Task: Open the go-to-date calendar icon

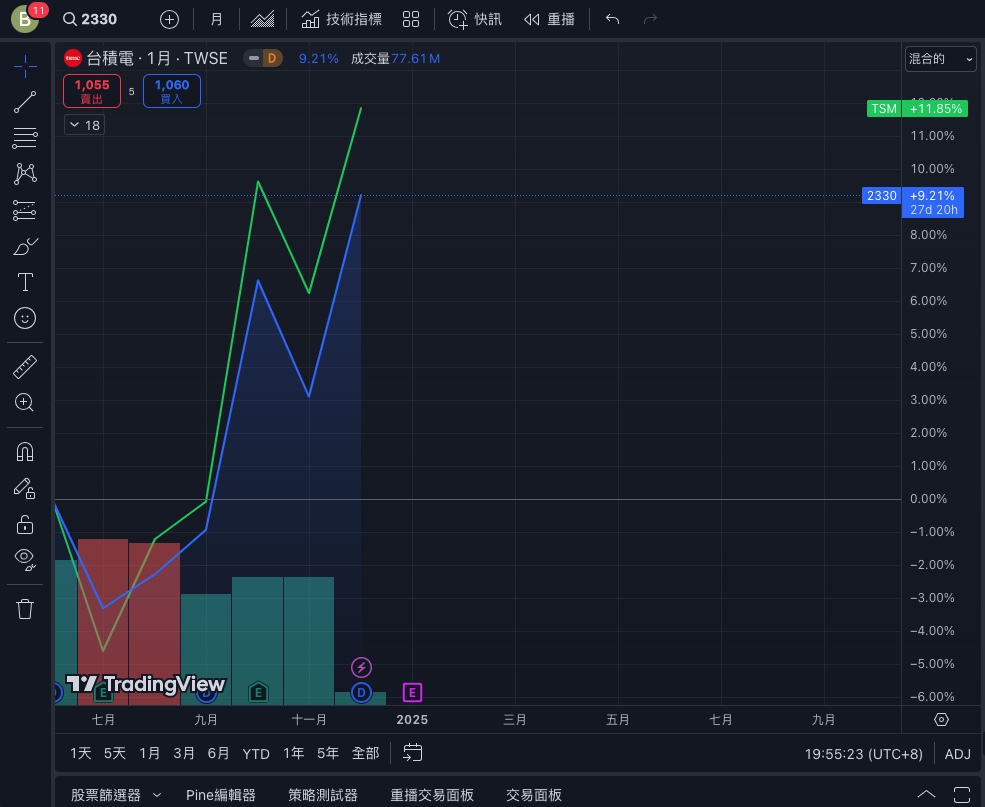Action: point(413,752)
